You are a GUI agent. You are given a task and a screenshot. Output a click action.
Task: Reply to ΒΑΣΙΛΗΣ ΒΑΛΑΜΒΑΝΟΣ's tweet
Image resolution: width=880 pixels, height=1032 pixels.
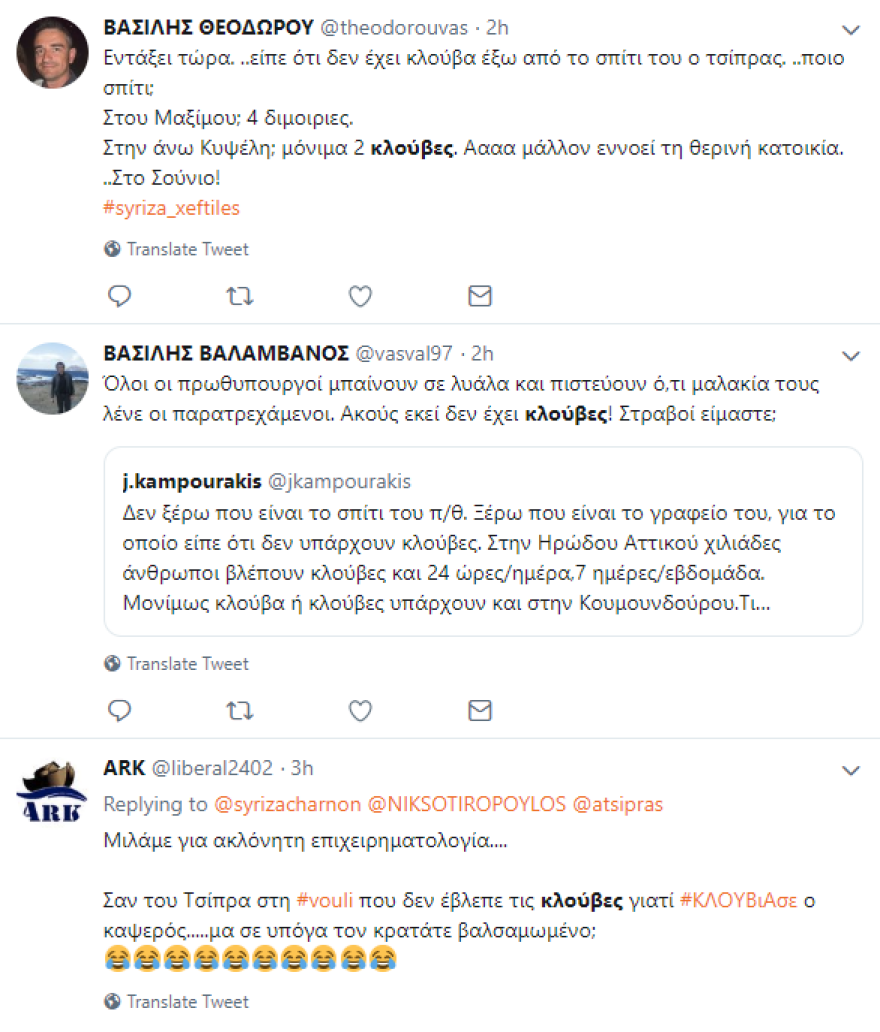[119, 711]
